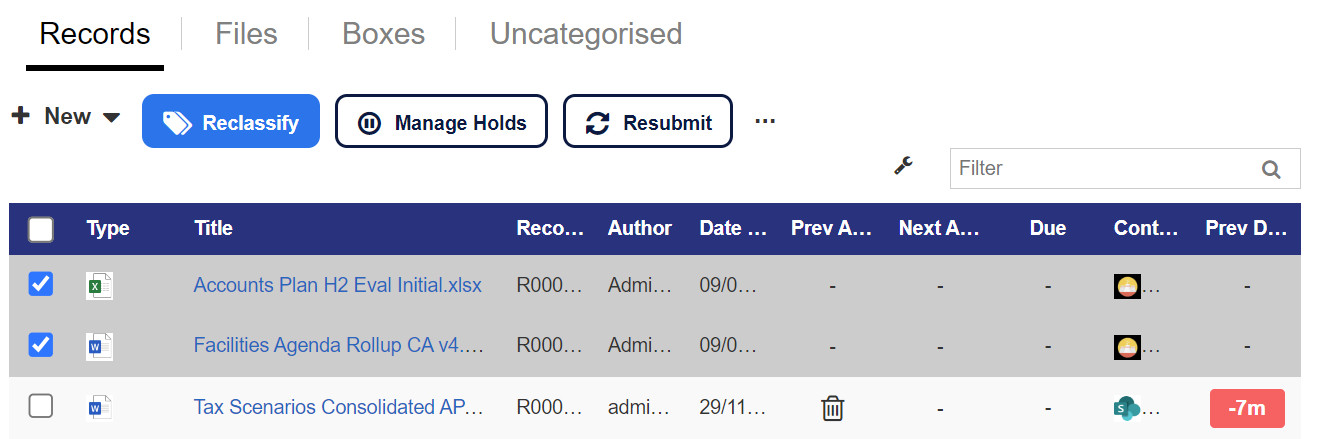Screen dimensions: 1324x439
Task: Switch to the Files tab
Action: (x=246, y=34)
